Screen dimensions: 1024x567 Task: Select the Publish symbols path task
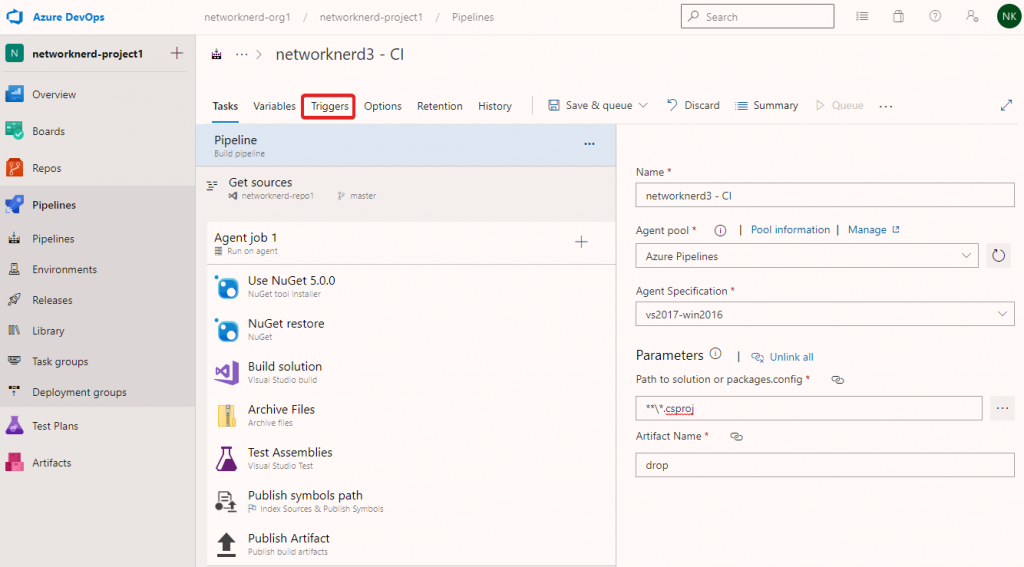pos(411,502)
